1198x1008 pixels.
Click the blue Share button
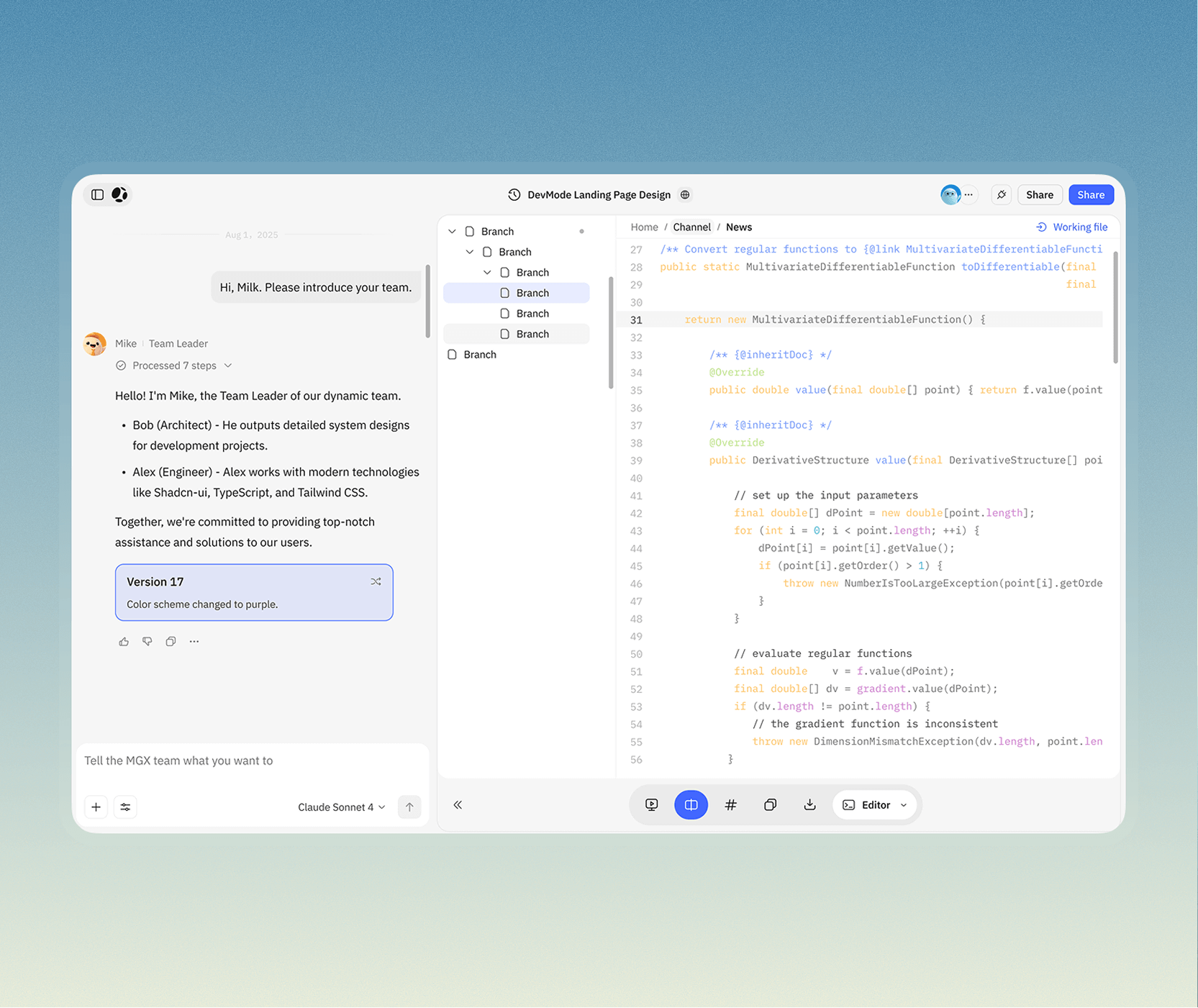(x=1091, y=194)
